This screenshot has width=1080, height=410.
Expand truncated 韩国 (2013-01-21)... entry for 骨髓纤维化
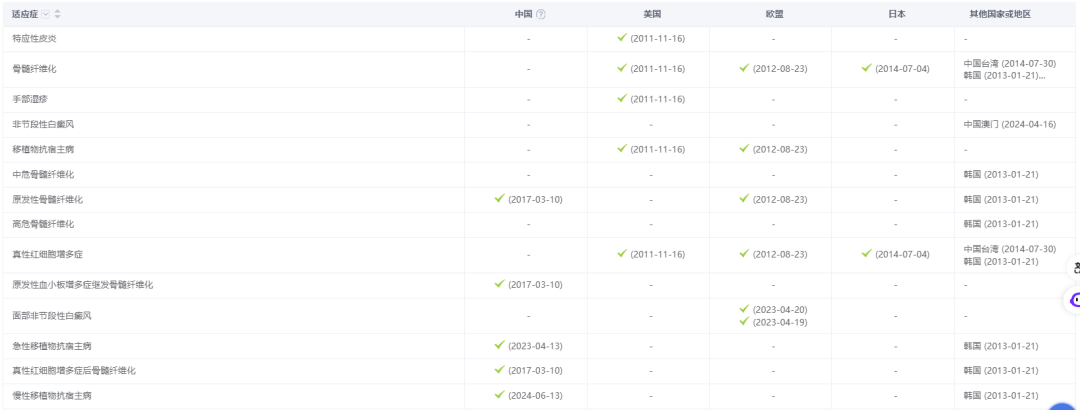[1005, 76]
